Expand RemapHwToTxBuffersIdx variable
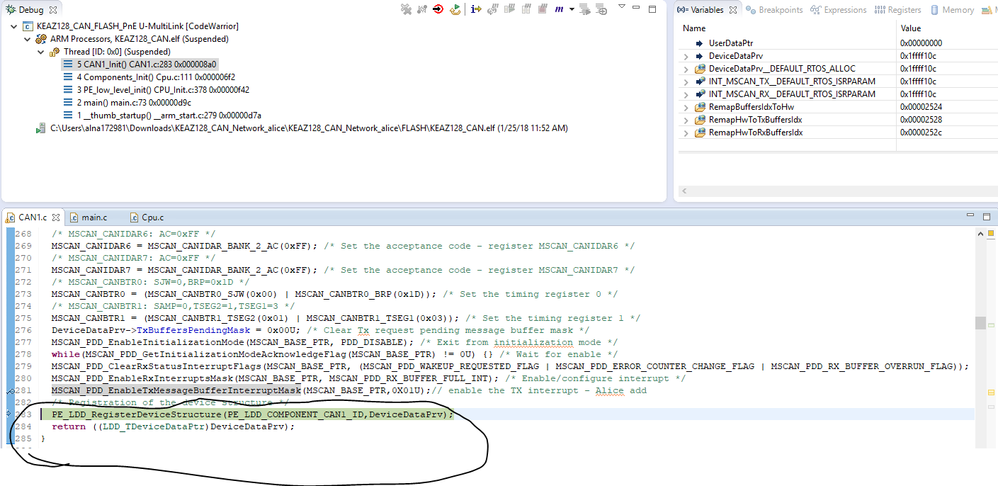This screenshot has width=998, height=486. click(685, 120)
